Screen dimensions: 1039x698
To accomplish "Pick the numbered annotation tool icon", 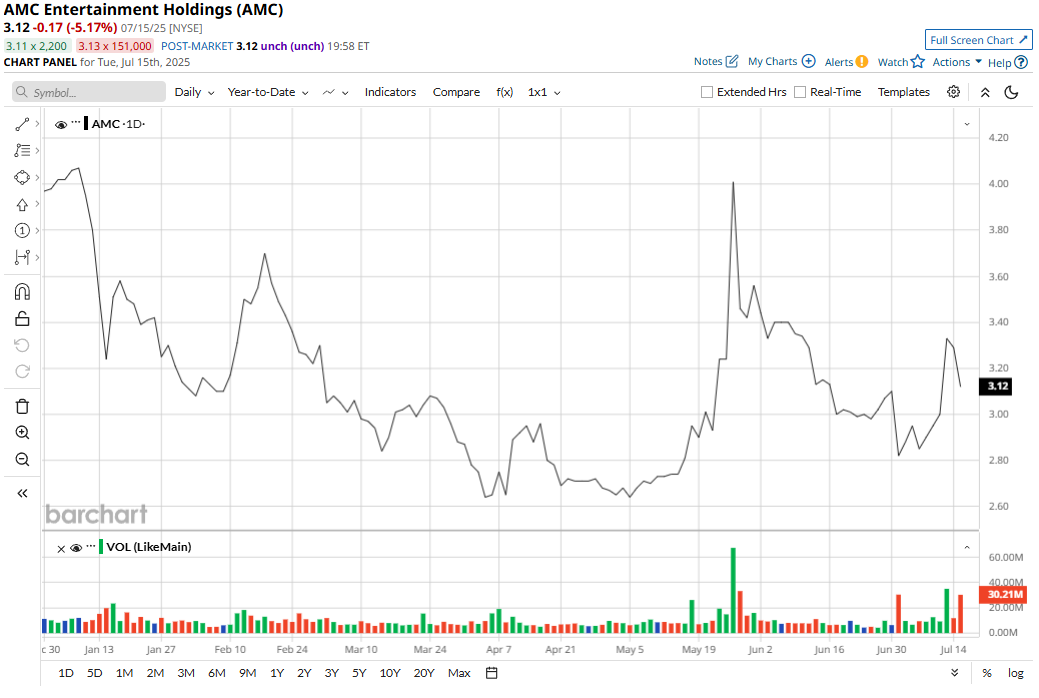I will [x=22, y=231].
